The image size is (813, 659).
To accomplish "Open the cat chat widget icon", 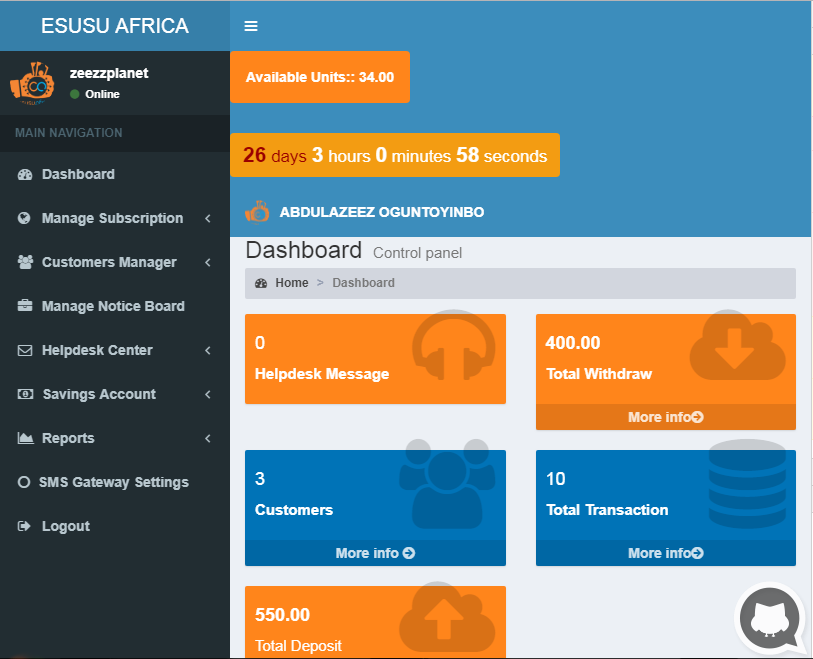I will [x=770, y=619].
